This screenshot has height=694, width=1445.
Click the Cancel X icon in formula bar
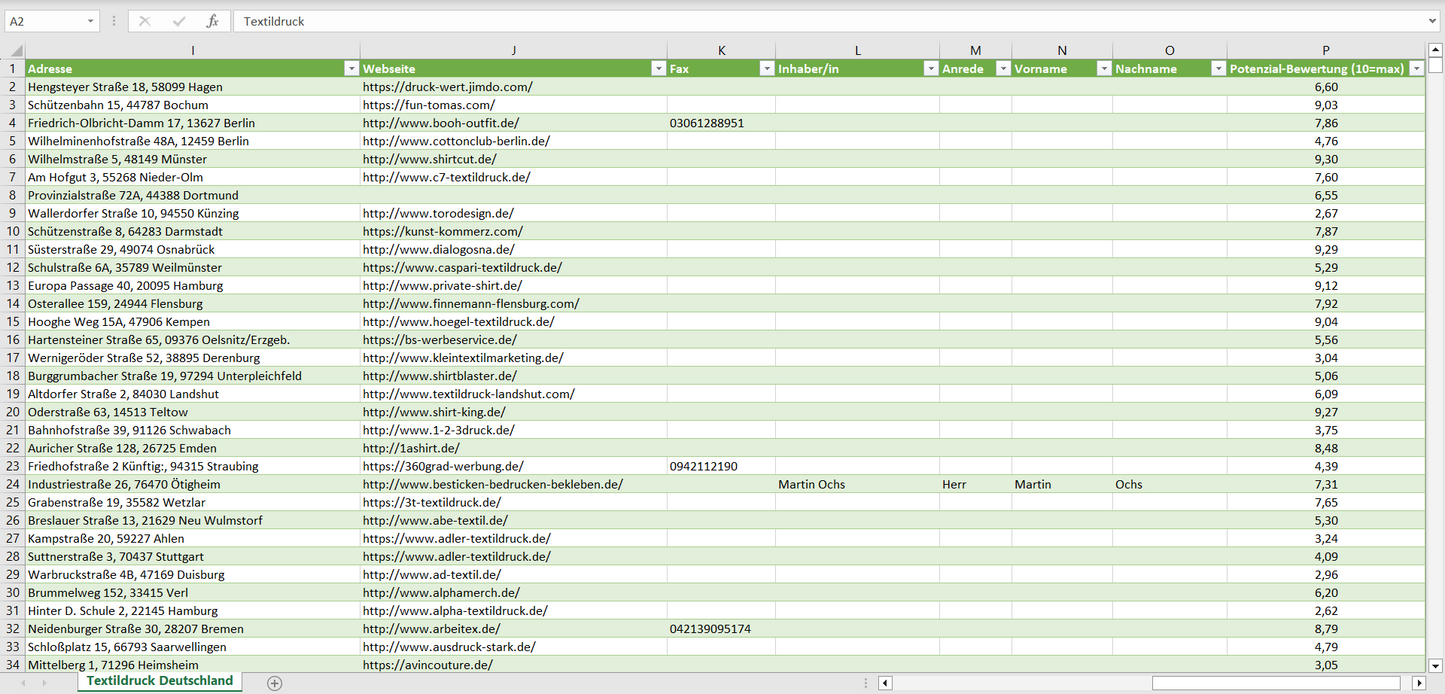(x=145, y=21)
